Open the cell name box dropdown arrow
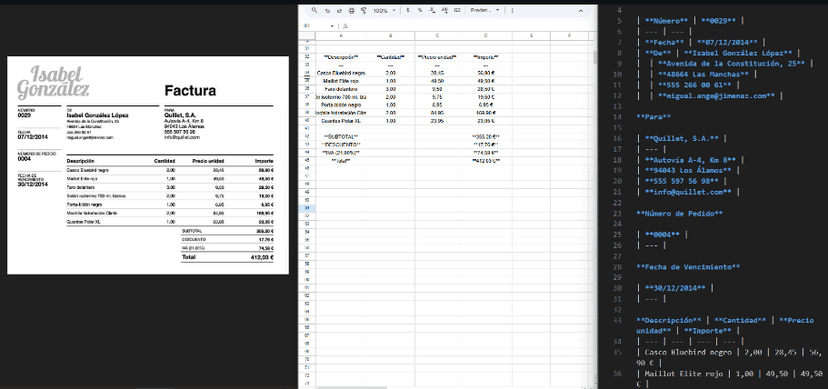 pos(332,26)
